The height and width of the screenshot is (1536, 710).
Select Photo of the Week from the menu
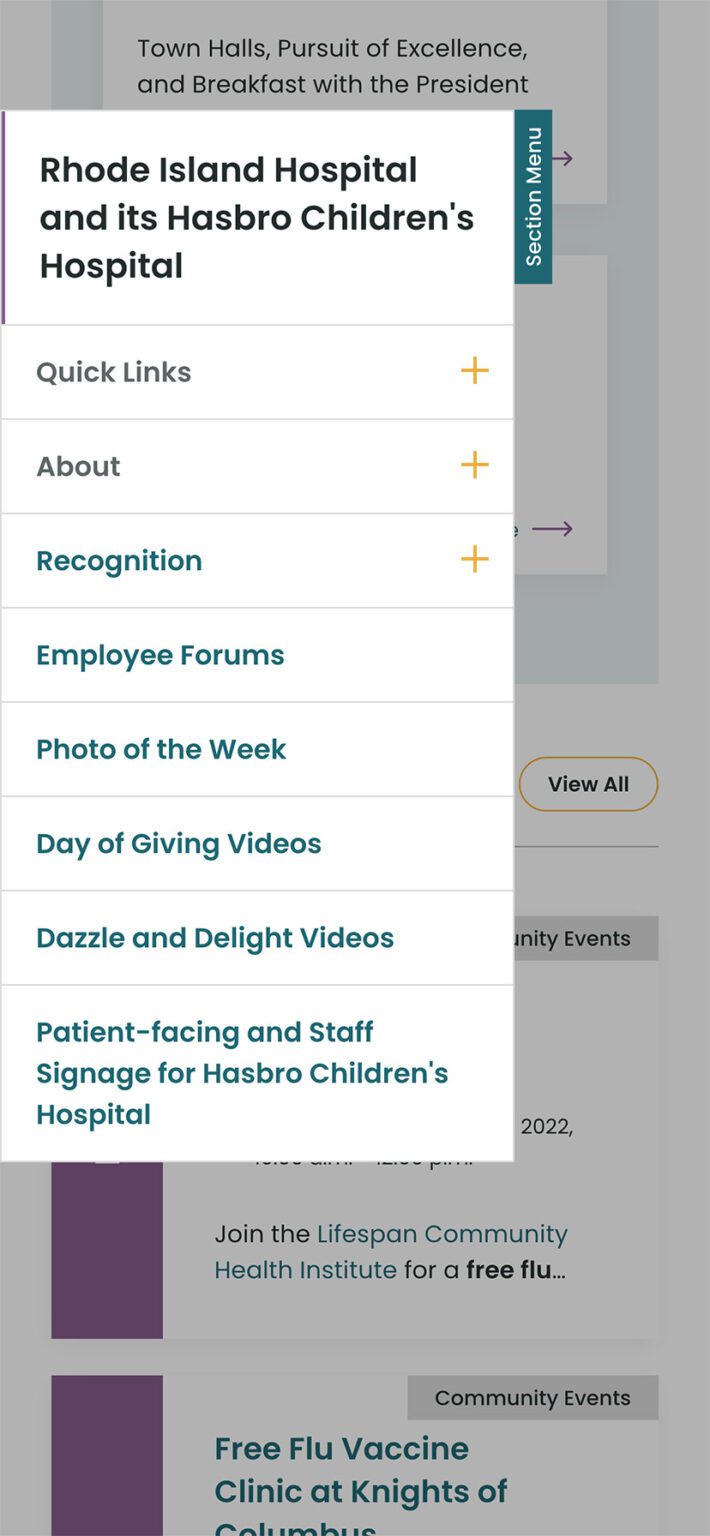tap(160, 749)
